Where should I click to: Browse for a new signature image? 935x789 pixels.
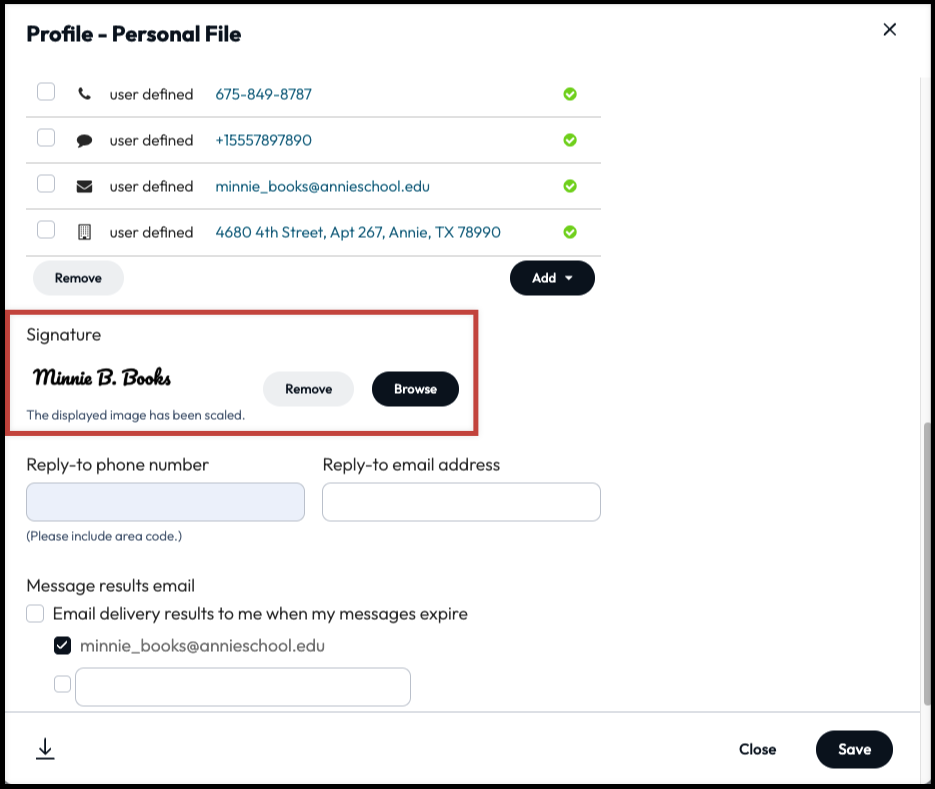coord(415,389)
